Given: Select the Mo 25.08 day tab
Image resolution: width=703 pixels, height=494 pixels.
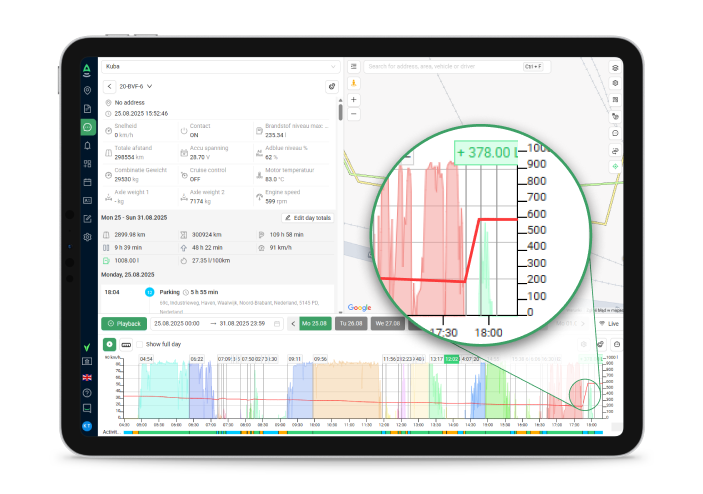Looking at the screenshot, I should point(316,324).
